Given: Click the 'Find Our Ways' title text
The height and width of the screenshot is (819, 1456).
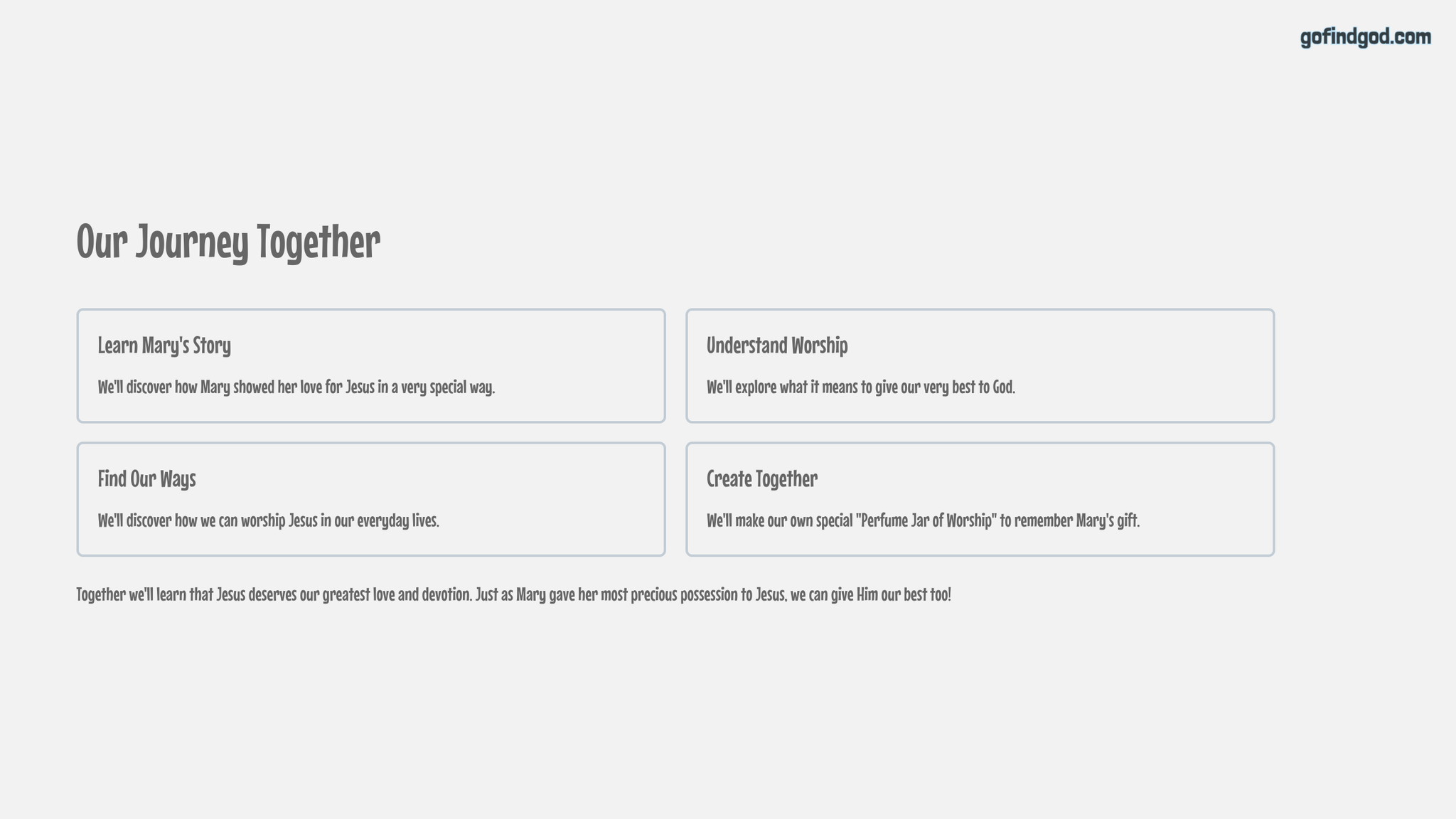Looking at the screenshot, I should click(x=146, y=479).
